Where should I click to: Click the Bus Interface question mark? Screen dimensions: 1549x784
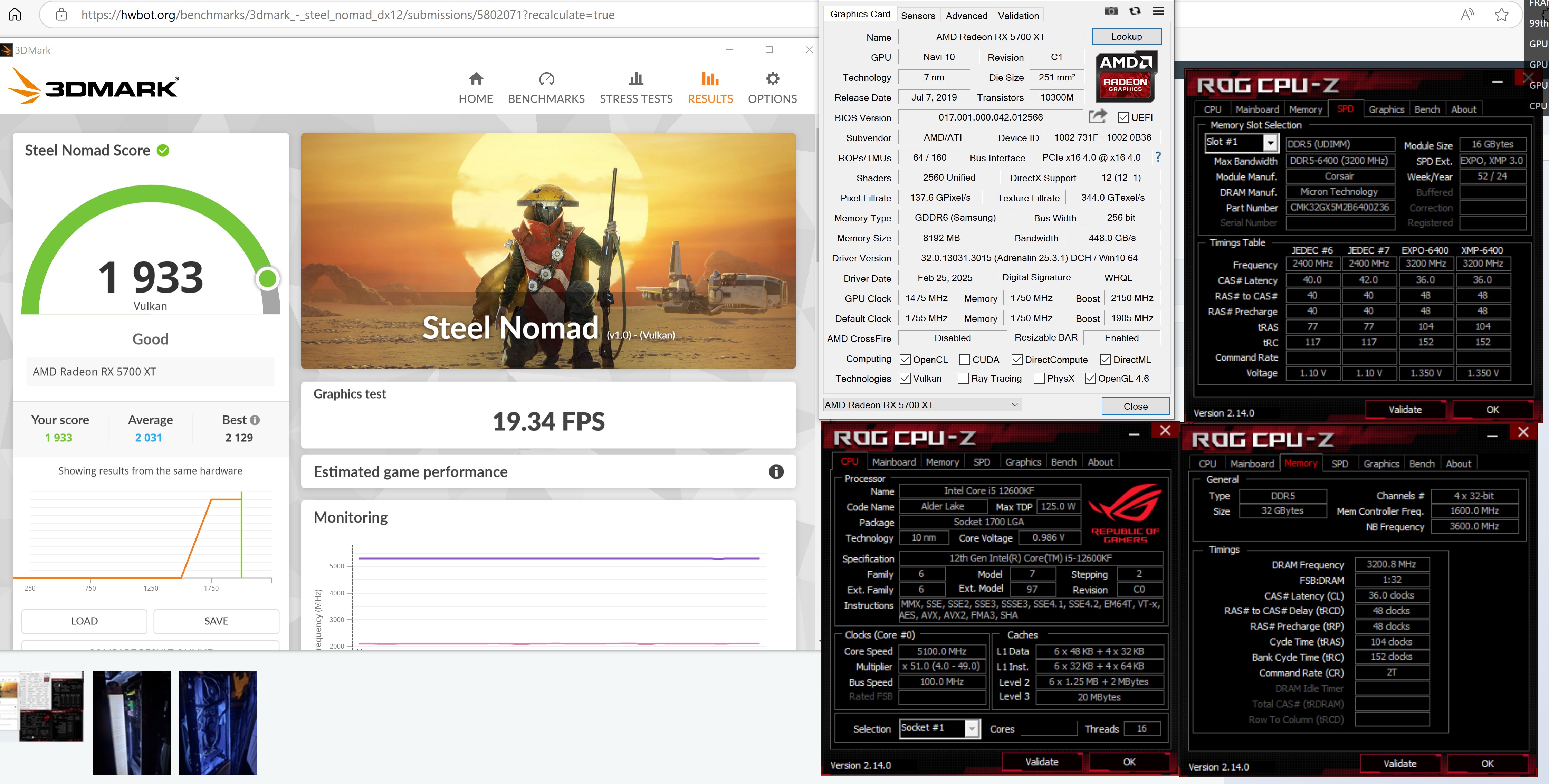tap(1158, 157)
